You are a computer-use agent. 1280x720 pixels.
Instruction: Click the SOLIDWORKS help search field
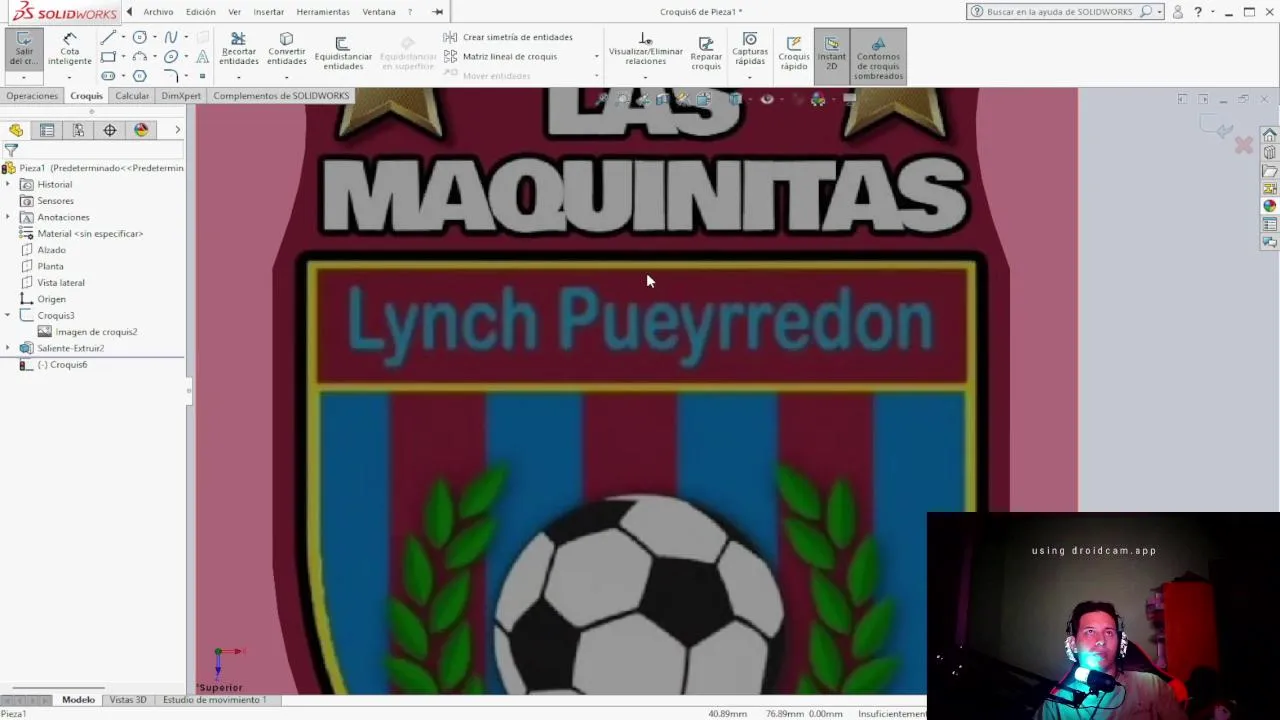pos(1062,12)
